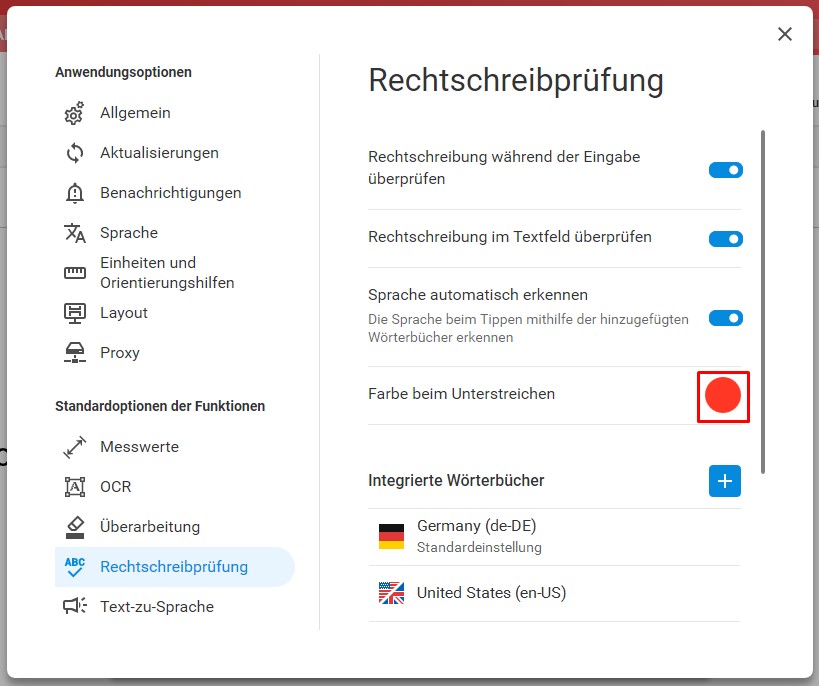Click the German flag icon
819x686 pixels.
coord(391,537)
